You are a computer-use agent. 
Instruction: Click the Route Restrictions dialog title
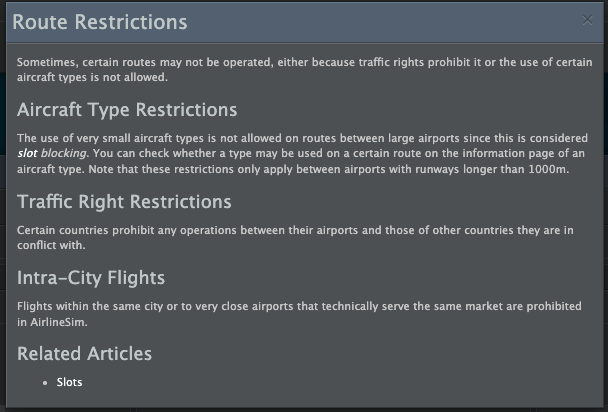pos(99,21)
